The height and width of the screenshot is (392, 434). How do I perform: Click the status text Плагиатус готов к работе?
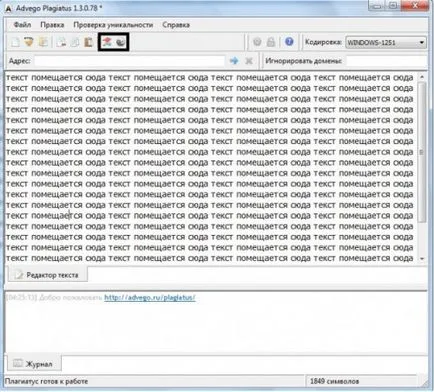[47, 381]
